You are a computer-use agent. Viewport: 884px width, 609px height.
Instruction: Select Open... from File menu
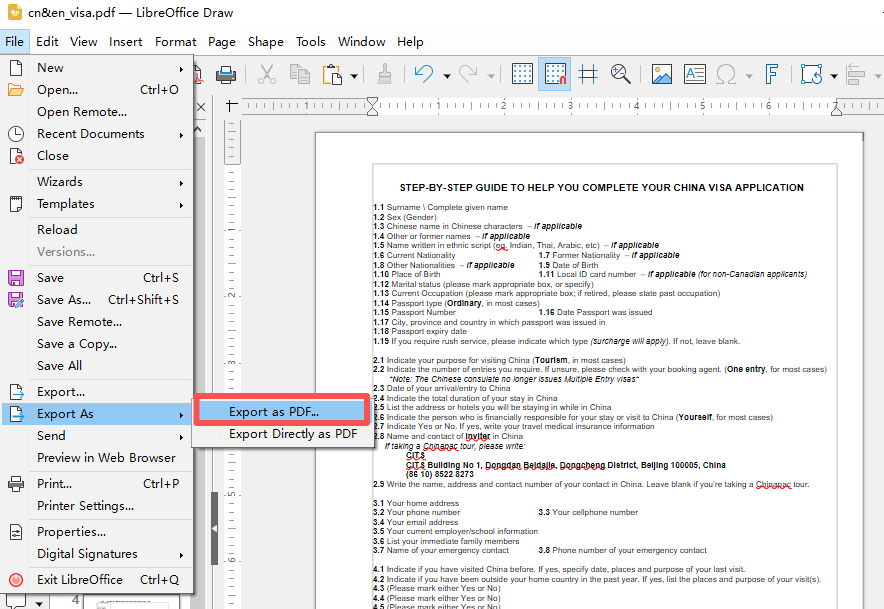97,90
